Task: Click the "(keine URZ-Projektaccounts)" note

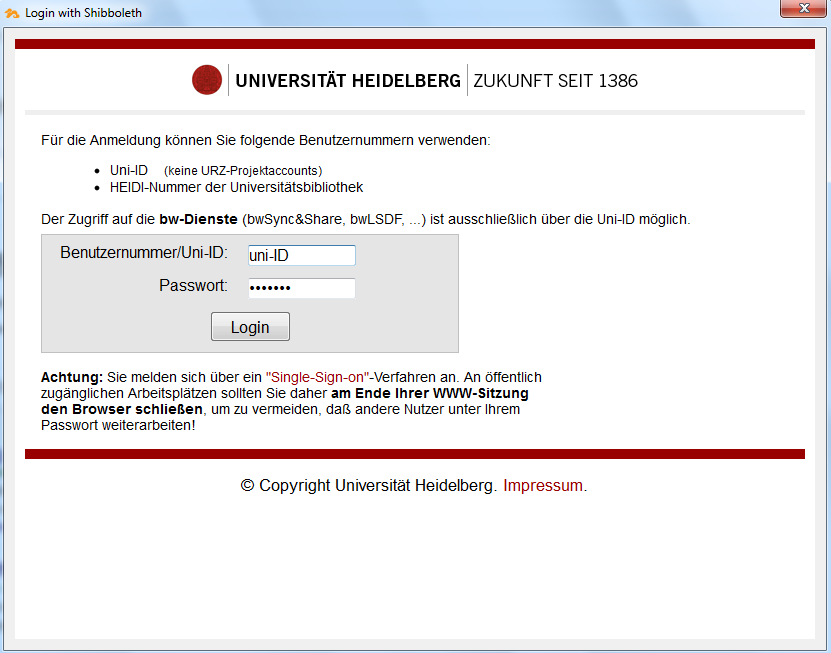Action: [x=243, y=171]
